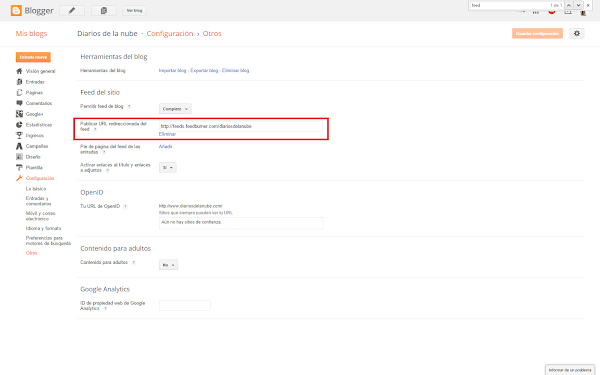Screen dimensions: 600x375
Task: Click 'Eliminar blog' link
Action: pyautogui.click(x=235, y=70)
